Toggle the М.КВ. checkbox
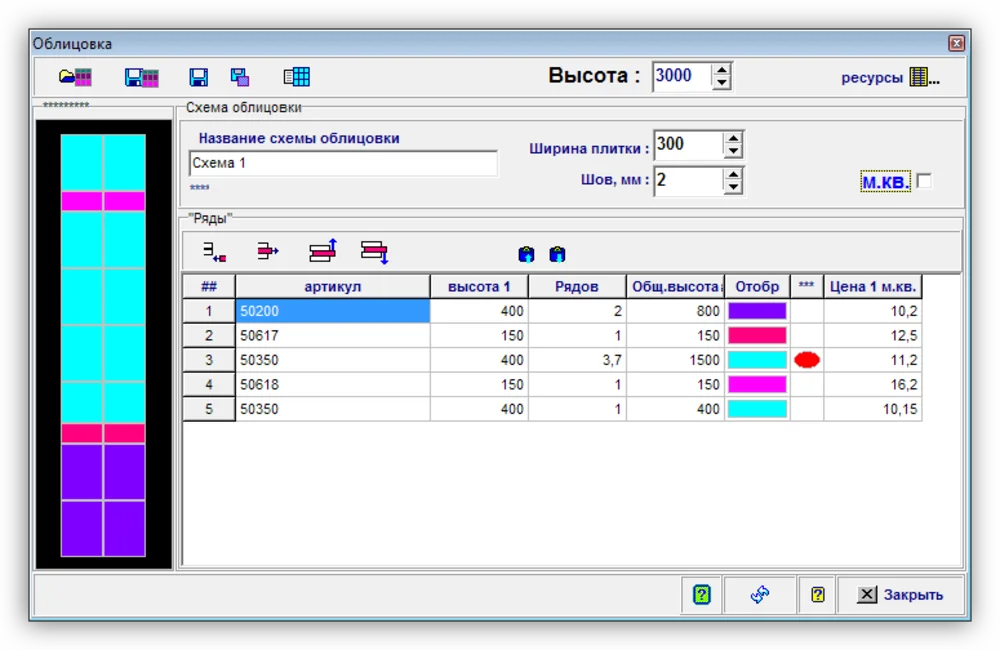 coord(924,181)
